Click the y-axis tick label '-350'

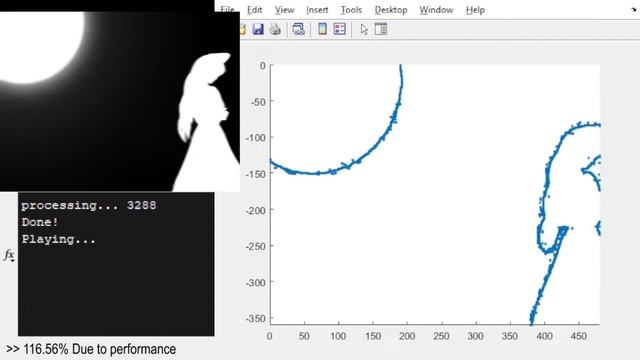coord(256,318)
